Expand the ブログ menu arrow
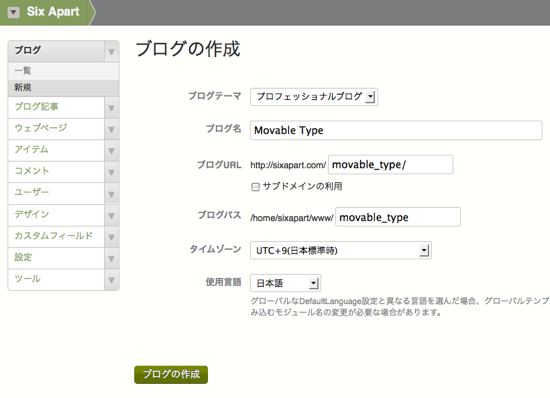 point(112,52)
